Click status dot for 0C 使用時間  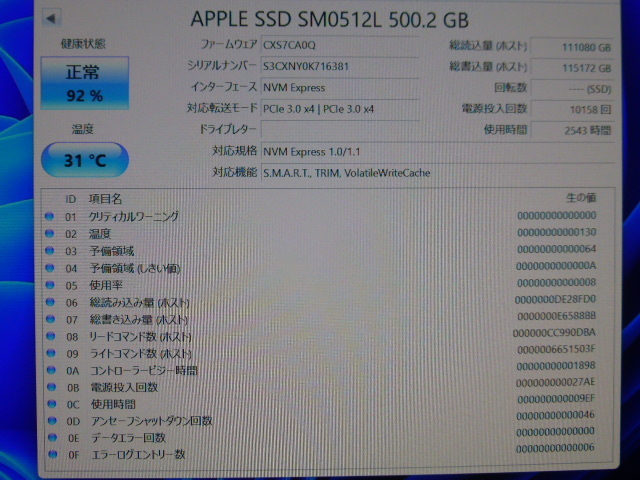(51, 404)
